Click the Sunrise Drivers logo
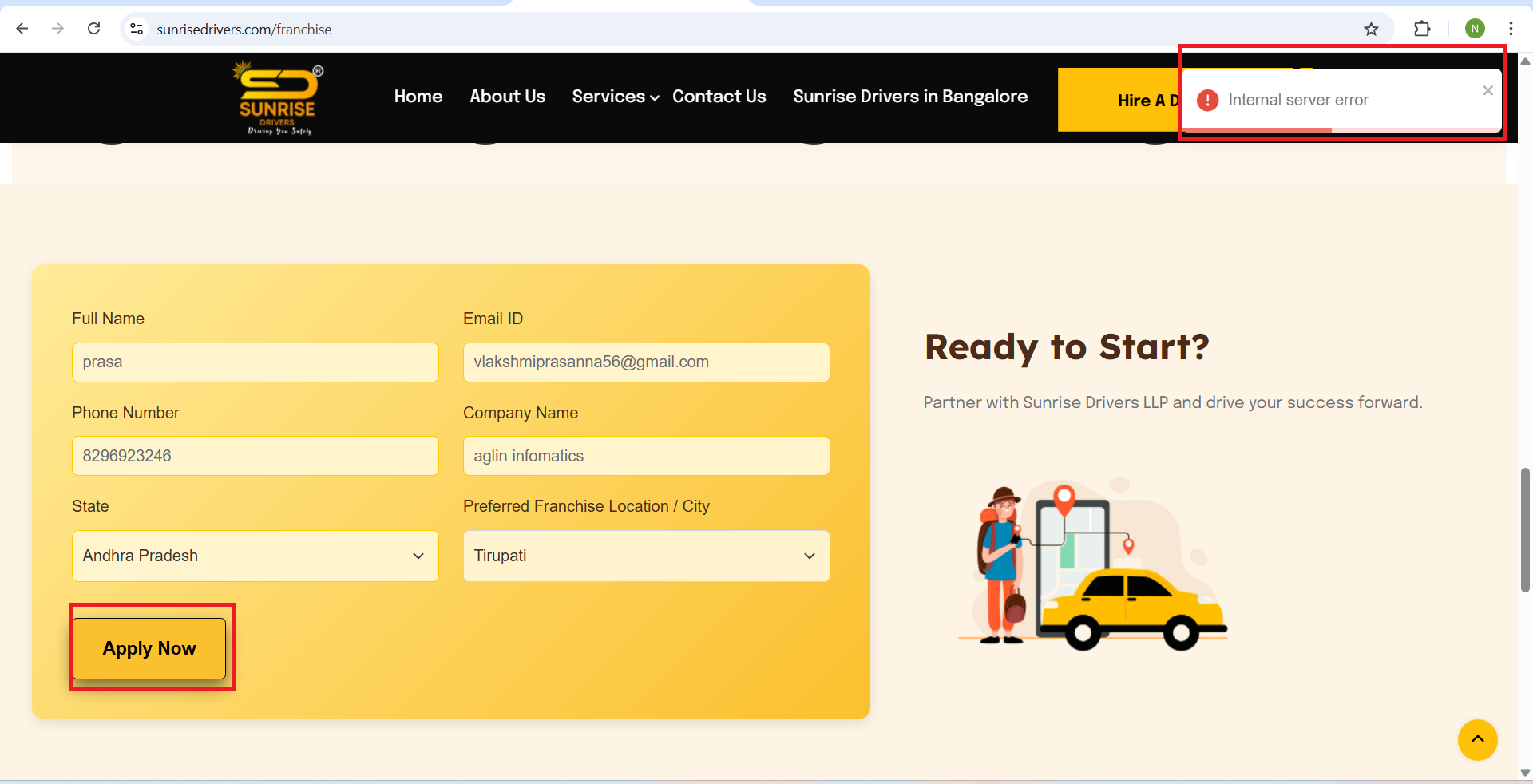This screenshot has height=784, width=1533. click(278, 99)
